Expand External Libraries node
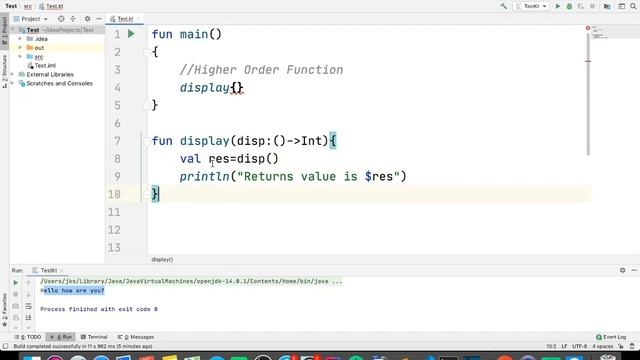The width and height of the screenshot is (640, 360). pos(13,74)
